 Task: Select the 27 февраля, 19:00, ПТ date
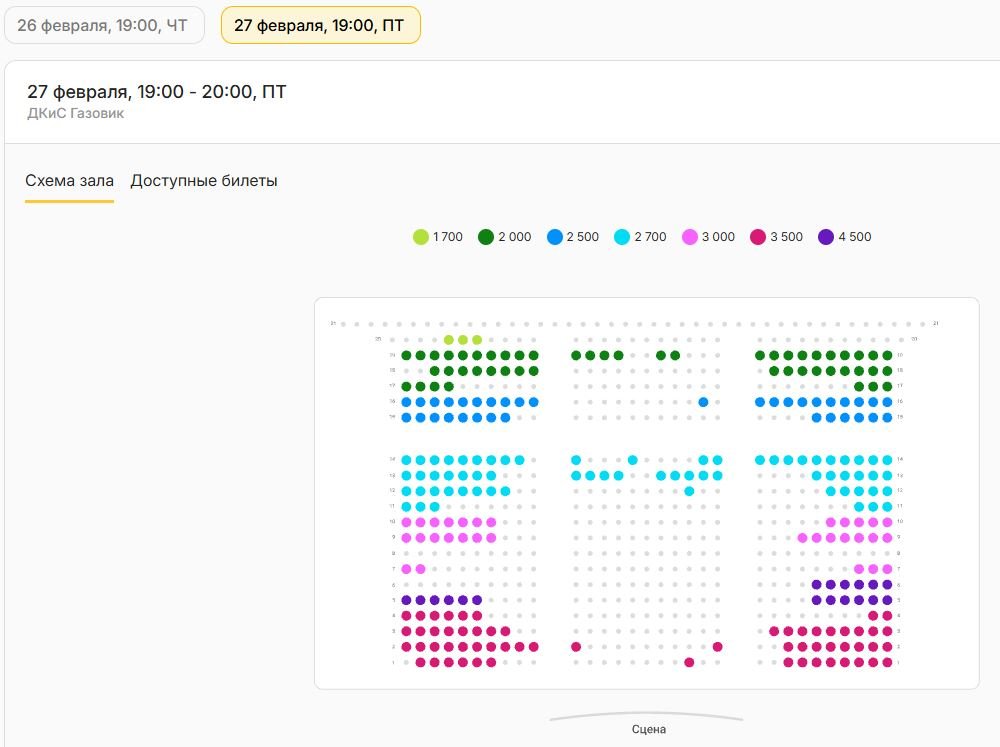click(320, 25)
